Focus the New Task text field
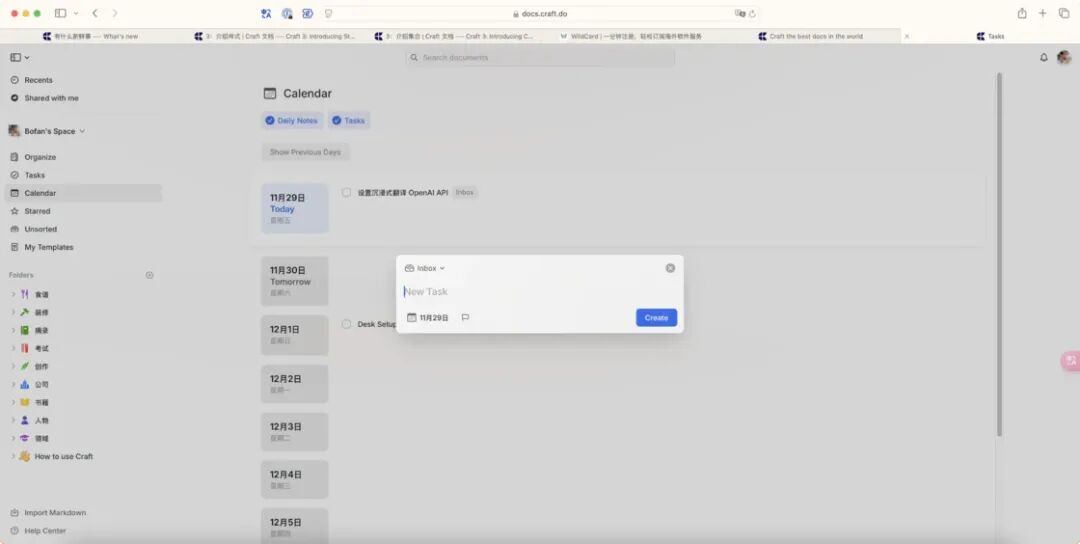Viewport: 1080px width, 544px height. (x=539, y=291)
